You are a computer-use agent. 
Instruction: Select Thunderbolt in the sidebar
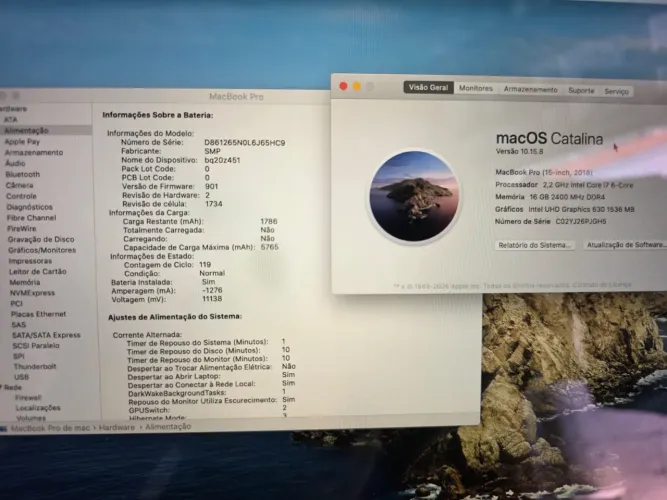(35, 366)
